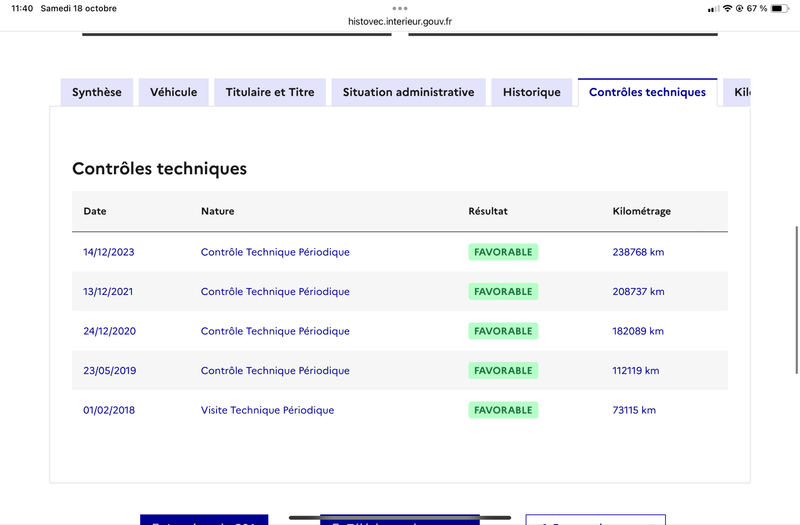Tap the battery icon in status bar
The image size is (800, 525).
click(x=781, y=9)
